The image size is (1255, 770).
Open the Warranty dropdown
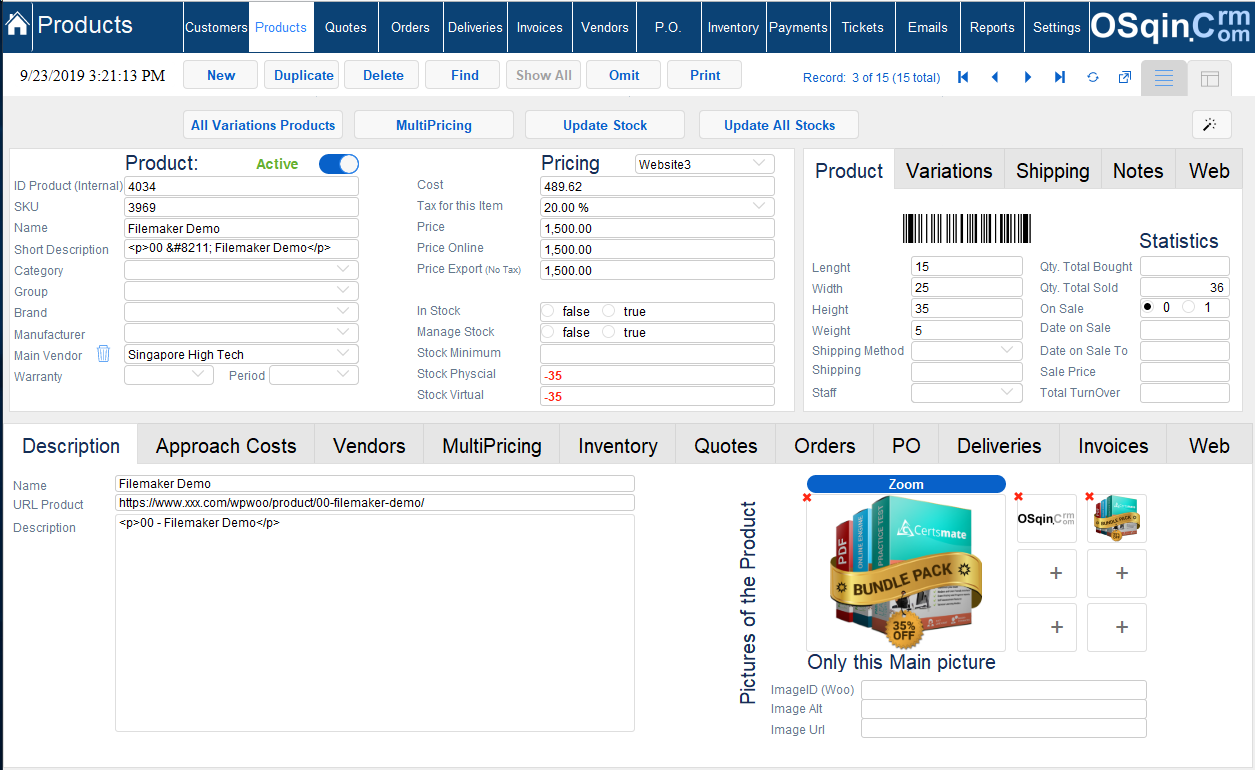click(x=169, y=375)
